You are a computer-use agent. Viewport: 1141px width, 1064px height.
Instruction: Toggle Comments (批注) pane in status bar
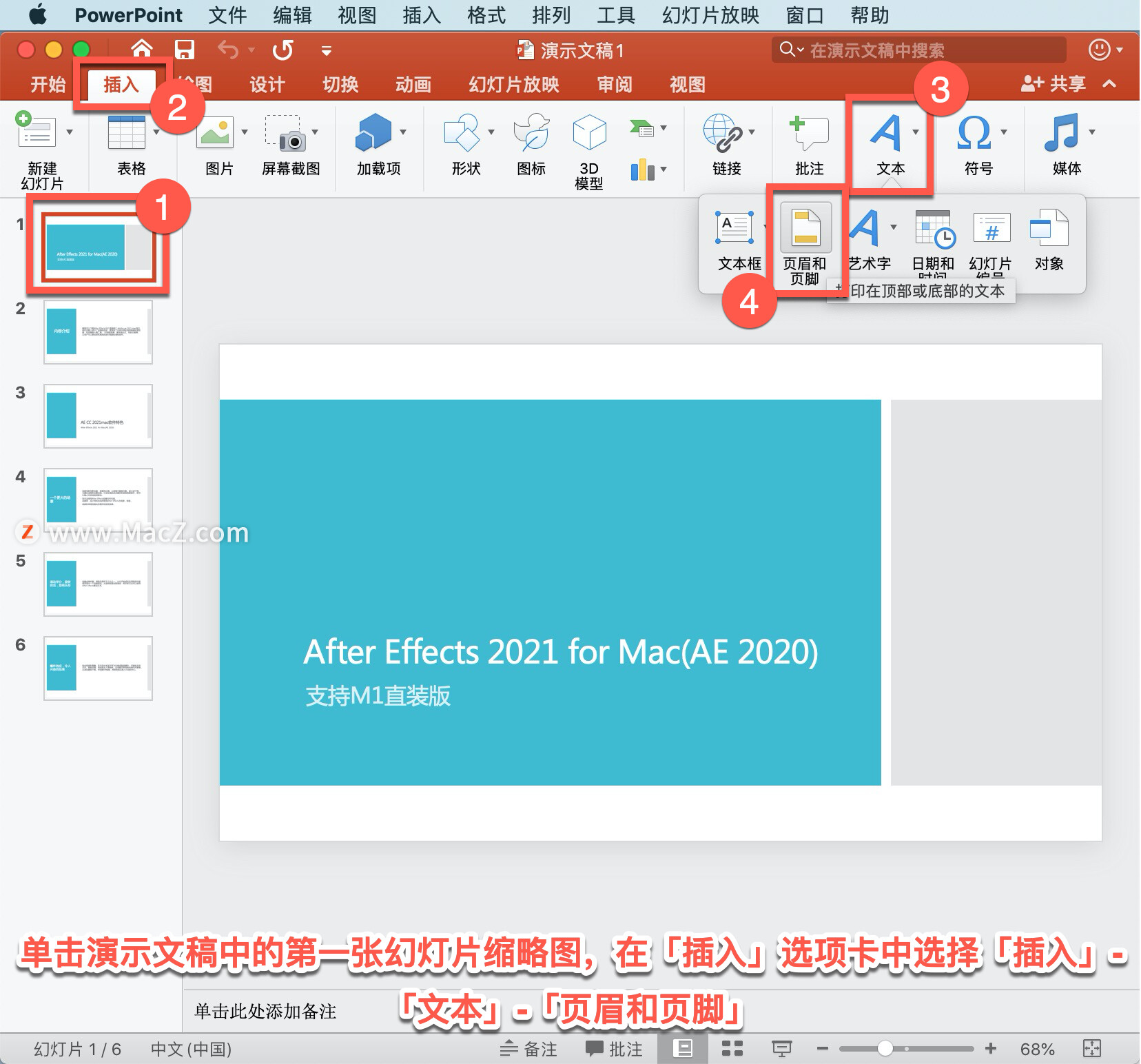(614, 1049)
